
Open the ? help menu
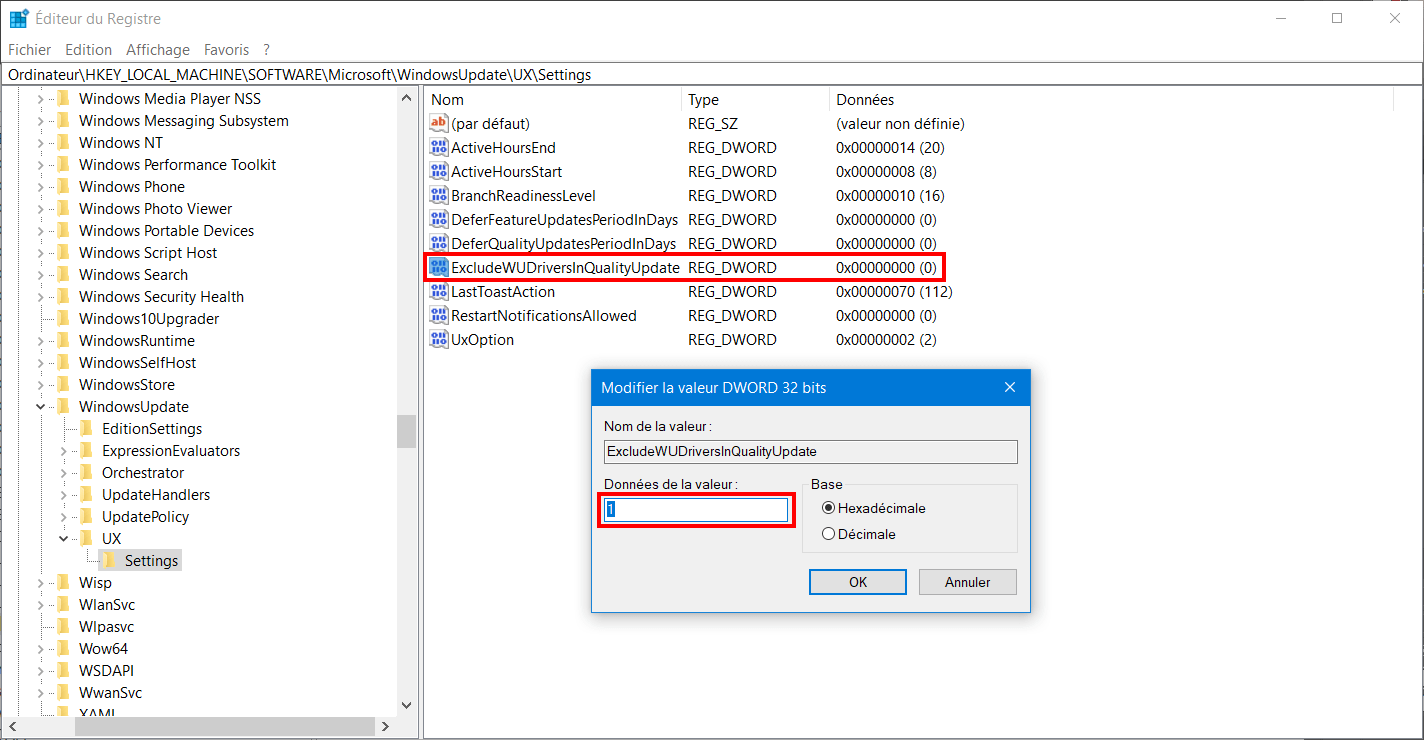coord(267,49)
